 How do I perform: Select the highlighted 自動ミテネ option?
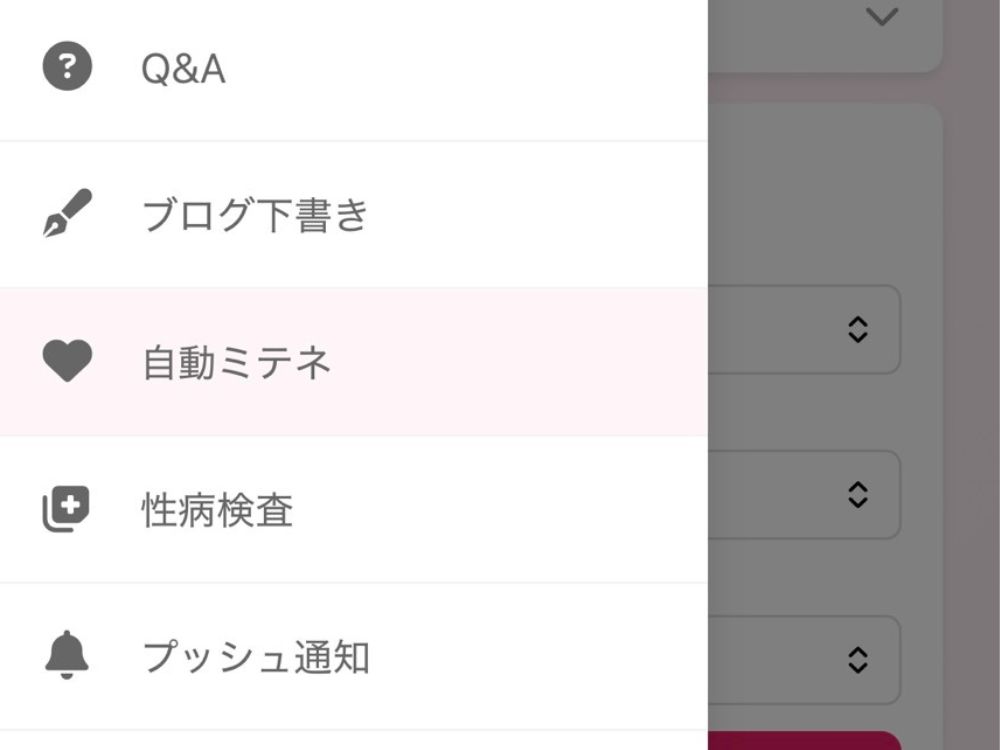coord(237,361)
